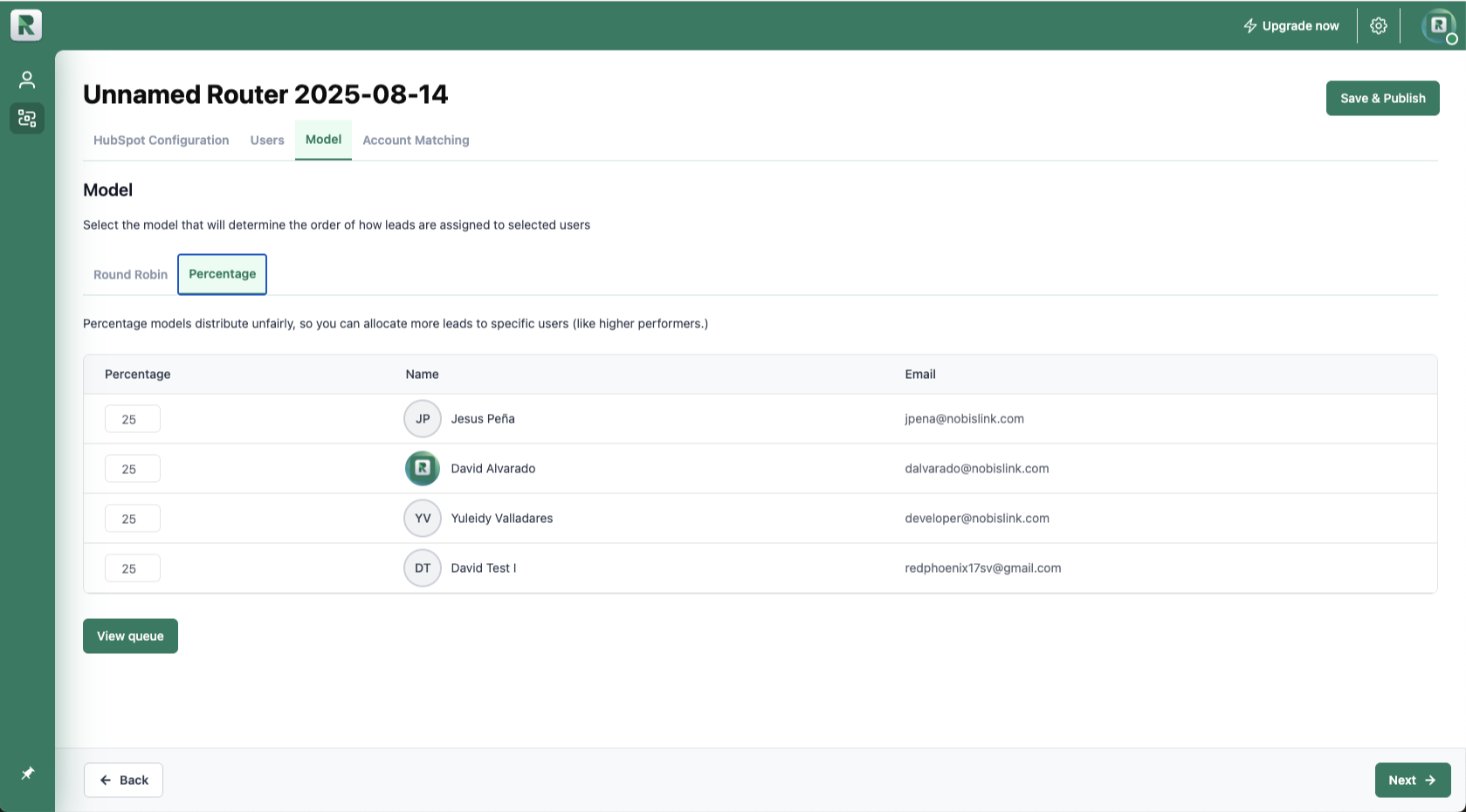Click the Email column header
The width and height of the screenshot is (1466, 812).
(x=920, y=375)
